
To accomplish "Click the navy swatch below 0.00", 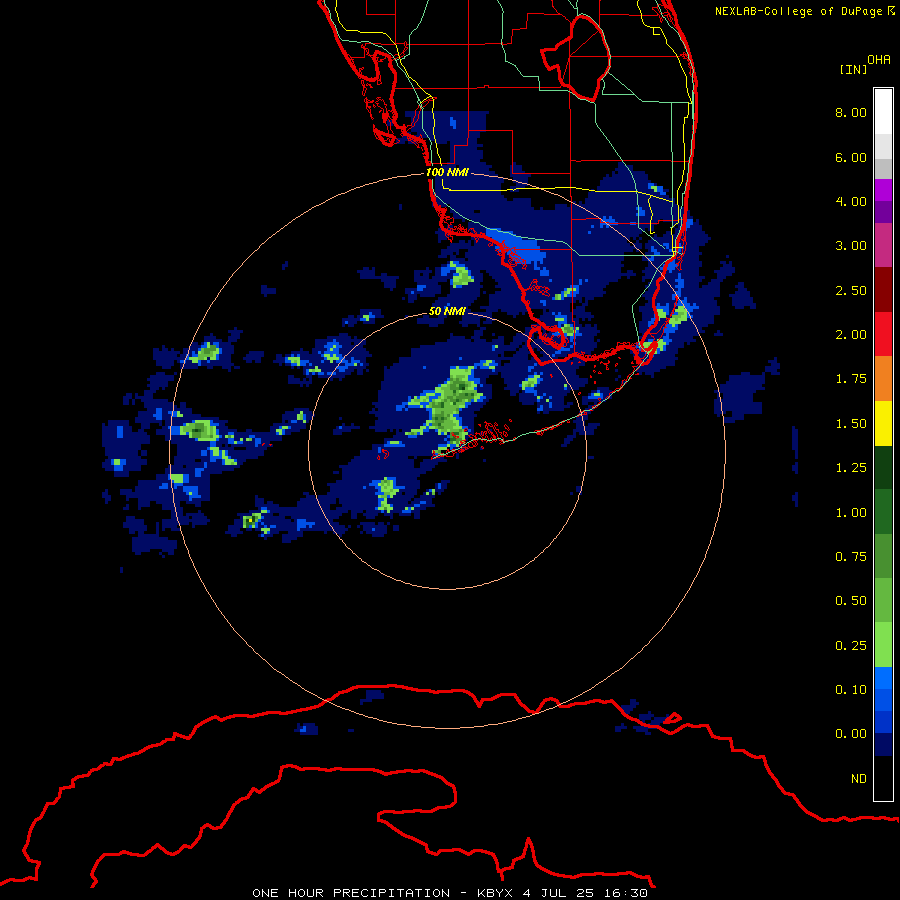I will point(883,745).
